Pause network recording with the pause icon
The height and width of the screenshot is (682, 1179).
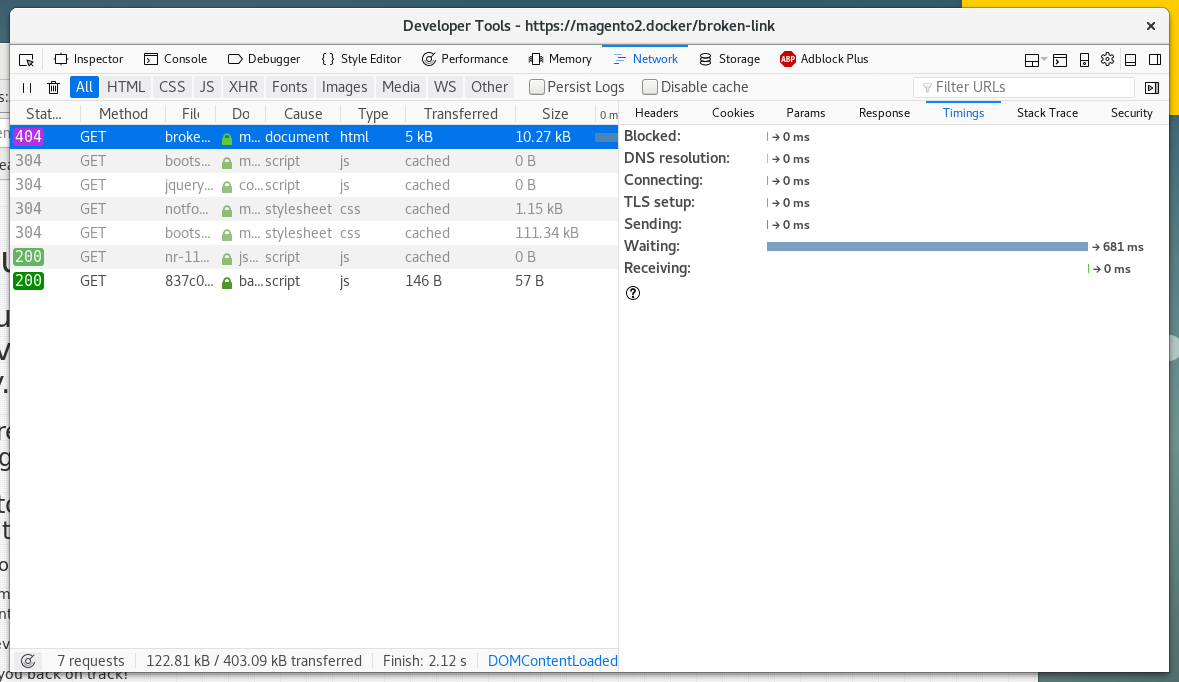[27, 87]
